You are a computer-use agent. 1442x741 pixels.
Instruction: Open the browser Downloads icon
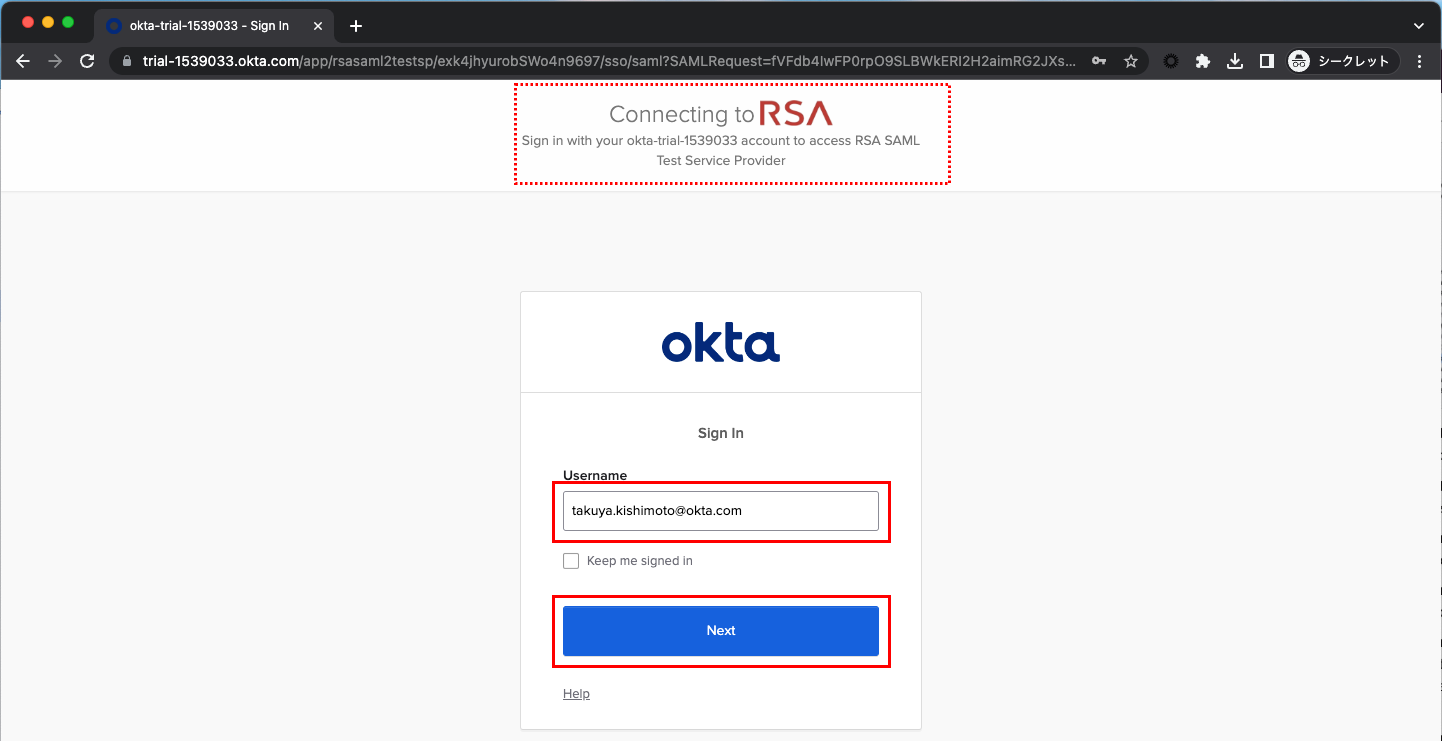pyautogui.click(x=1235, y=61)
